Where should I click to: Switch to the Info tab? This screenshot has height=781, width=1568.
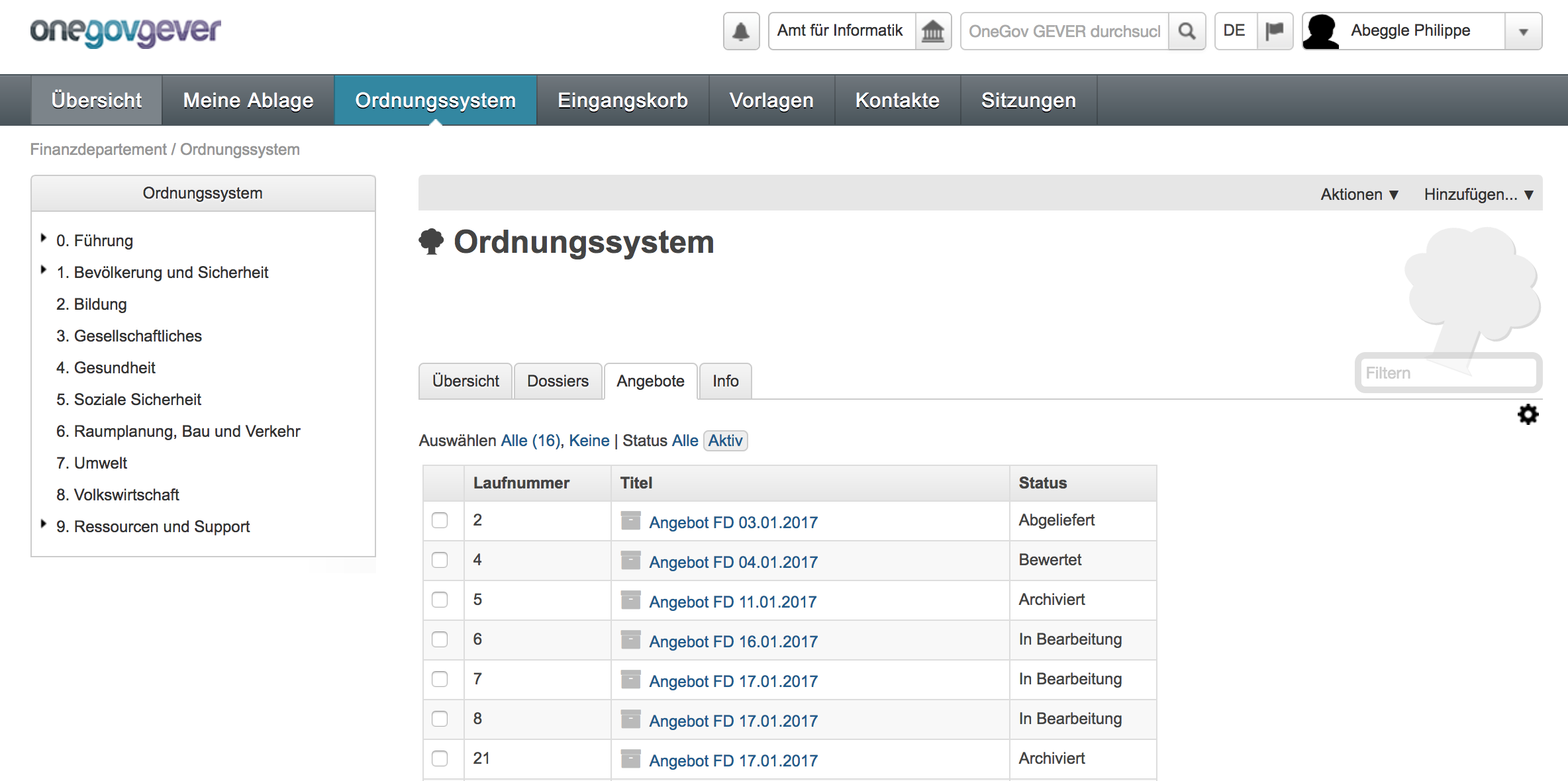pyautogui.click(x=726, y=381)
